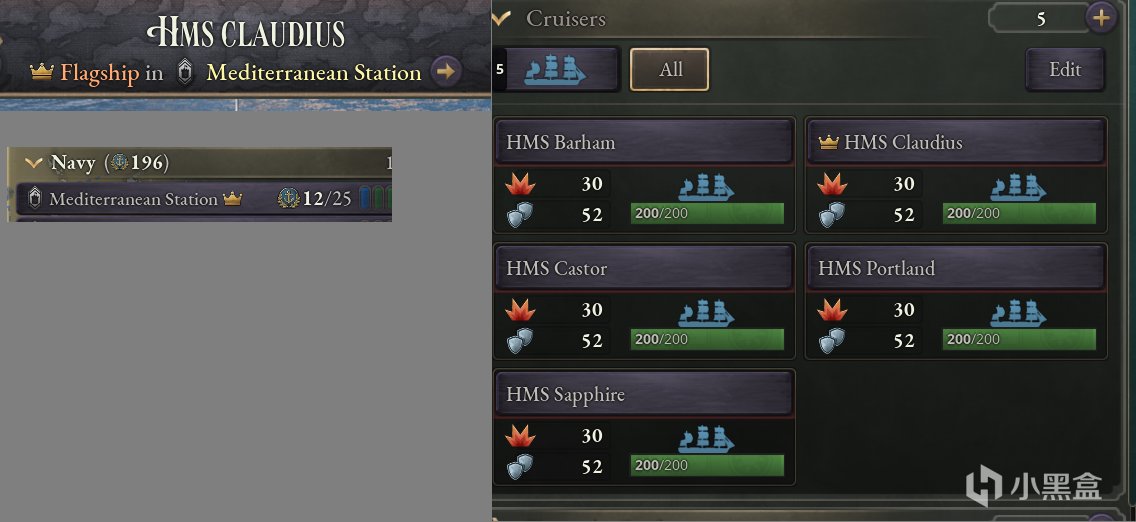Click the anchor icon next to 12/25
1136x522 pixels.
(x=289, y=198)
